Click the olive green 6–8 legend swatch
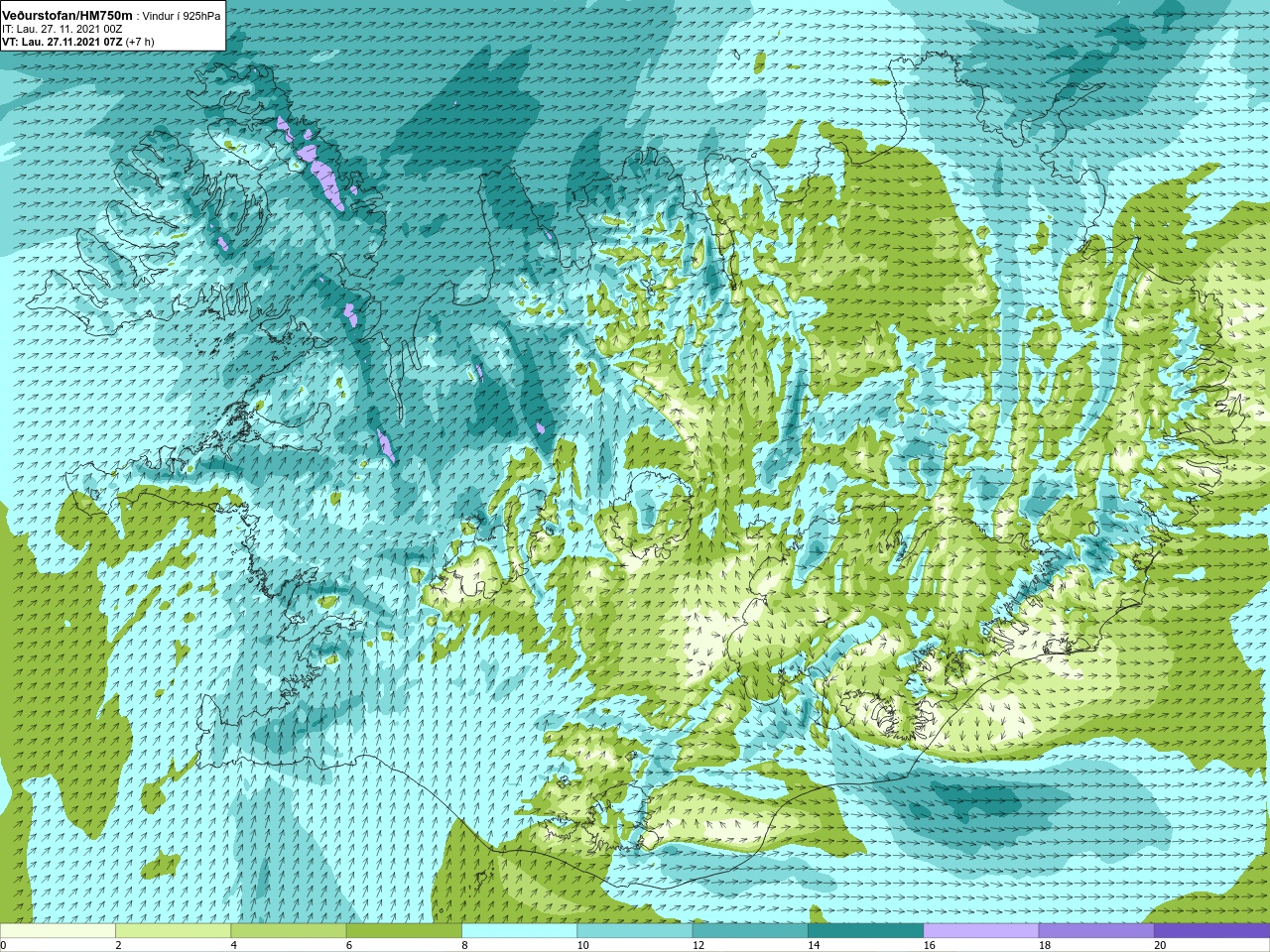This screenshot has height=952, width=1270. (x=404, y=931)
